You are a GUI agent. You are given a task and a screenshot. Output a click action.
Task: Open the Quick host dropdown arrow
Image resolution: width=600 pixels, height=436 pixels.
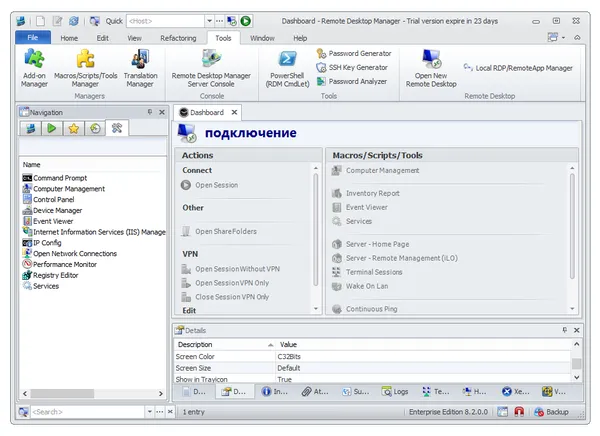(x=209, y=21)
